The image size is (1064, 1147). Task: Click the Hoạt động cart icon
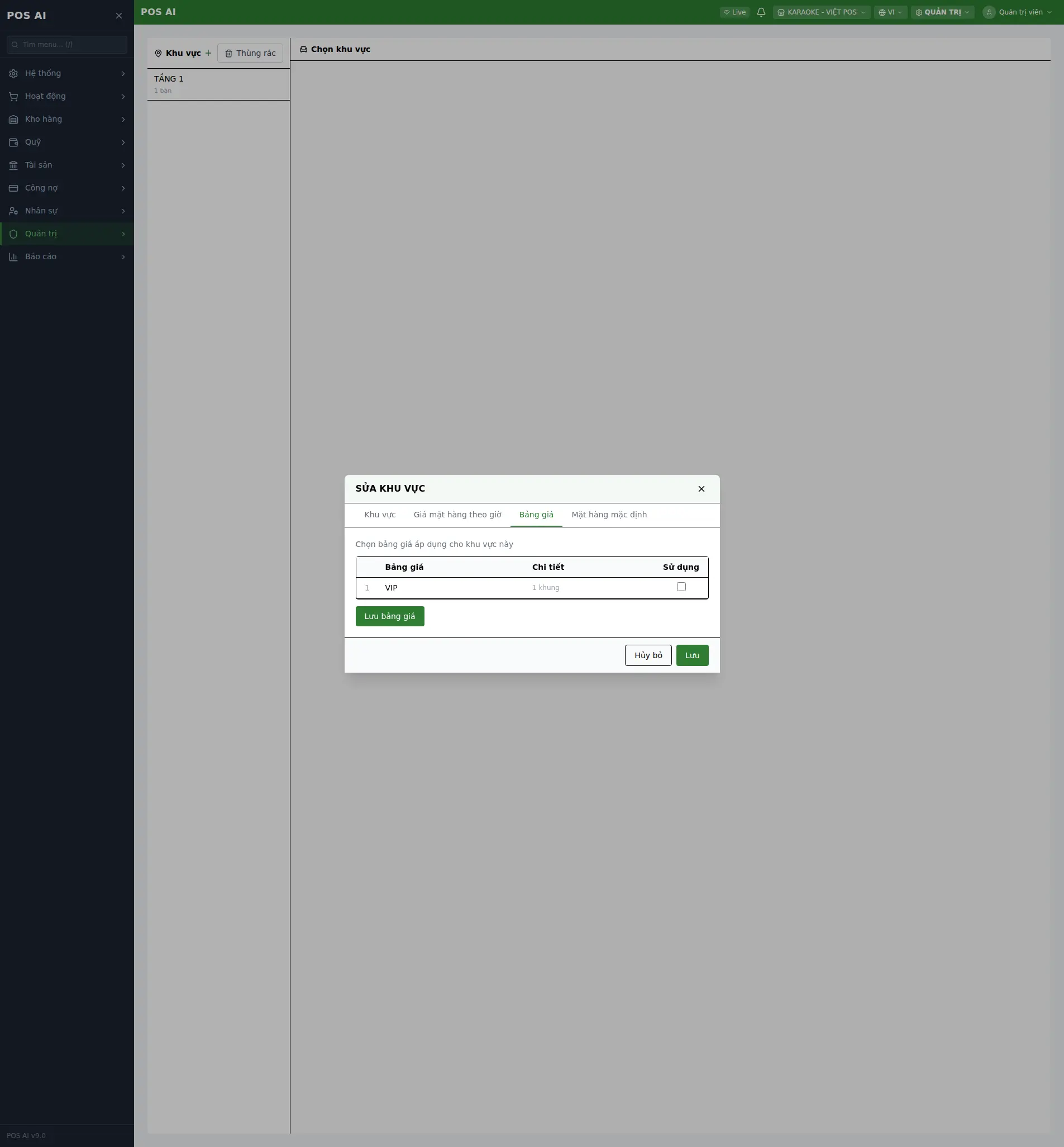click(x=13, y=97)
